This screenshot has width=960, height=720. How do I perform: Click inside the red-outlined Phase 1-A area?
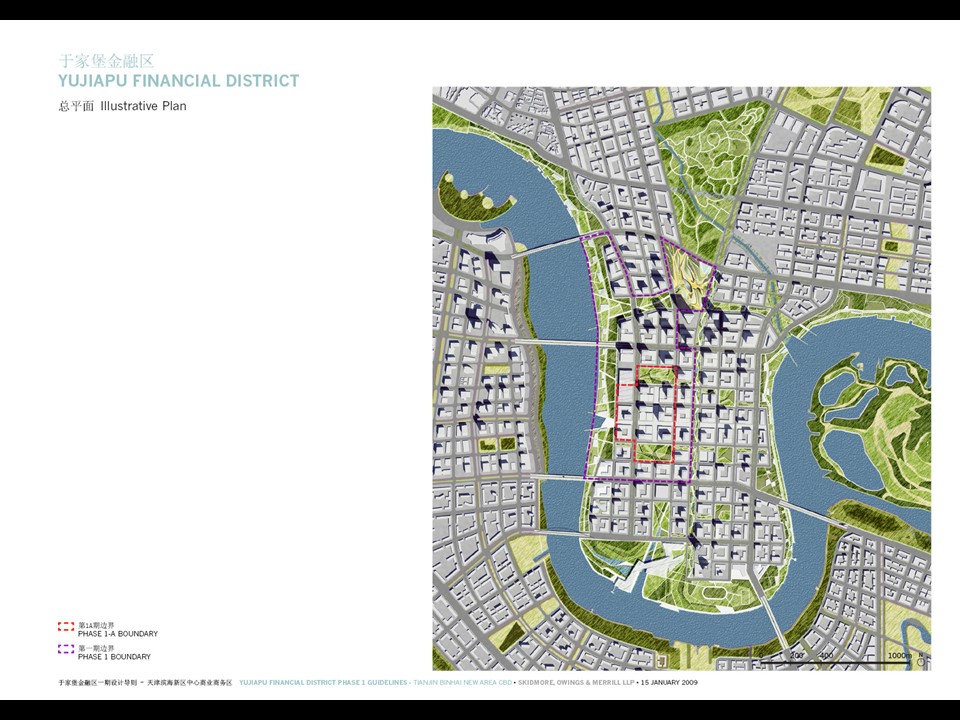point(655,415)
